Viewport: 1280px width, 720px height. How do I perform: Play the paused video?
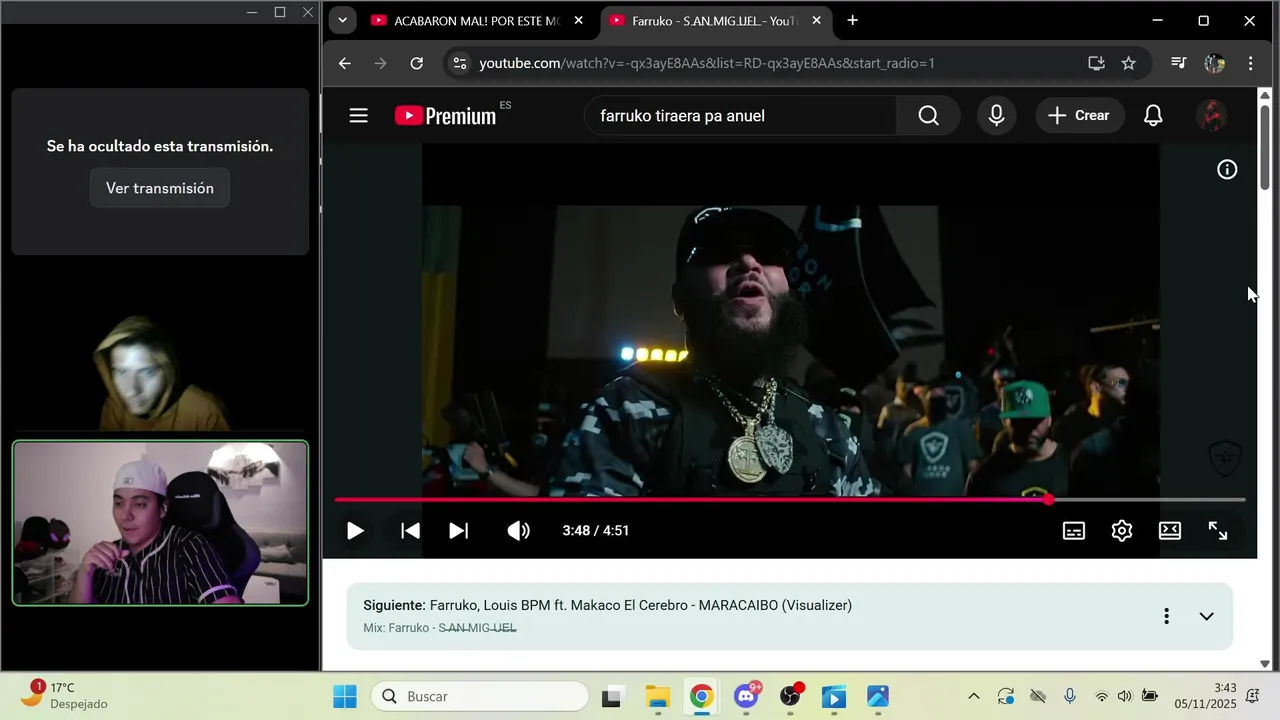pos(355,531)
